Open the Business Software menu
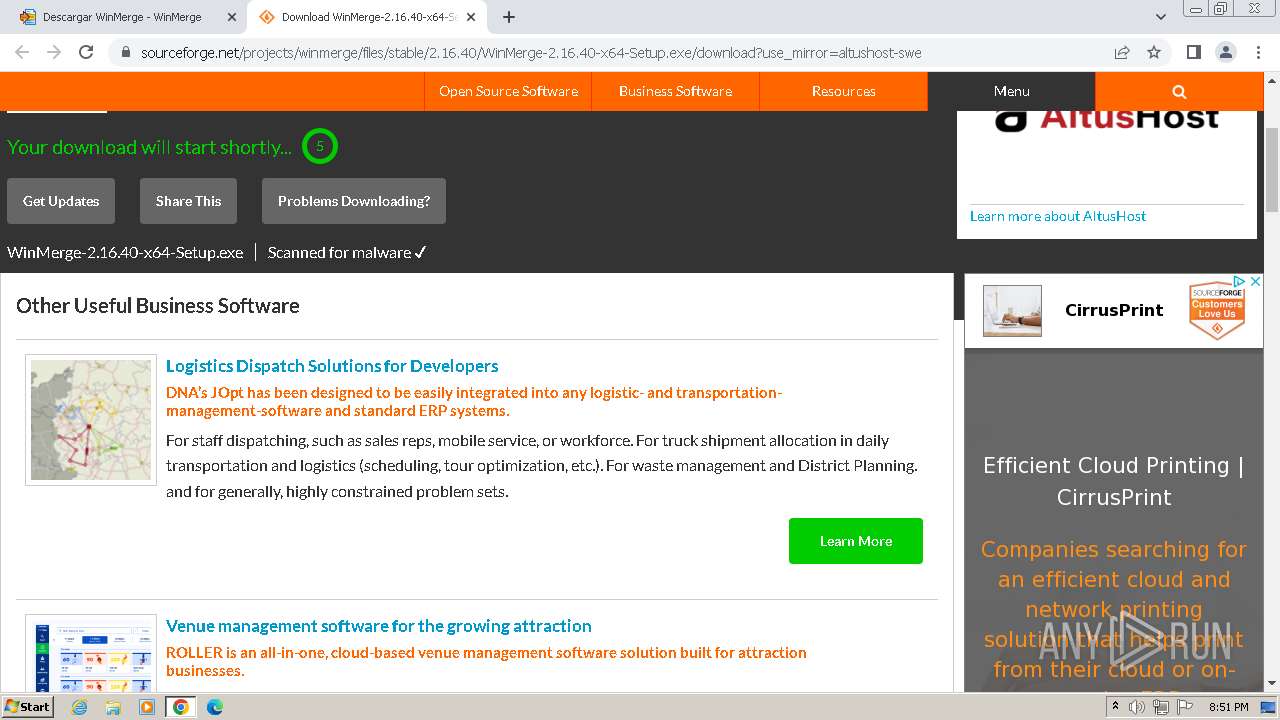1280x720 pixels. click(675, 91)
